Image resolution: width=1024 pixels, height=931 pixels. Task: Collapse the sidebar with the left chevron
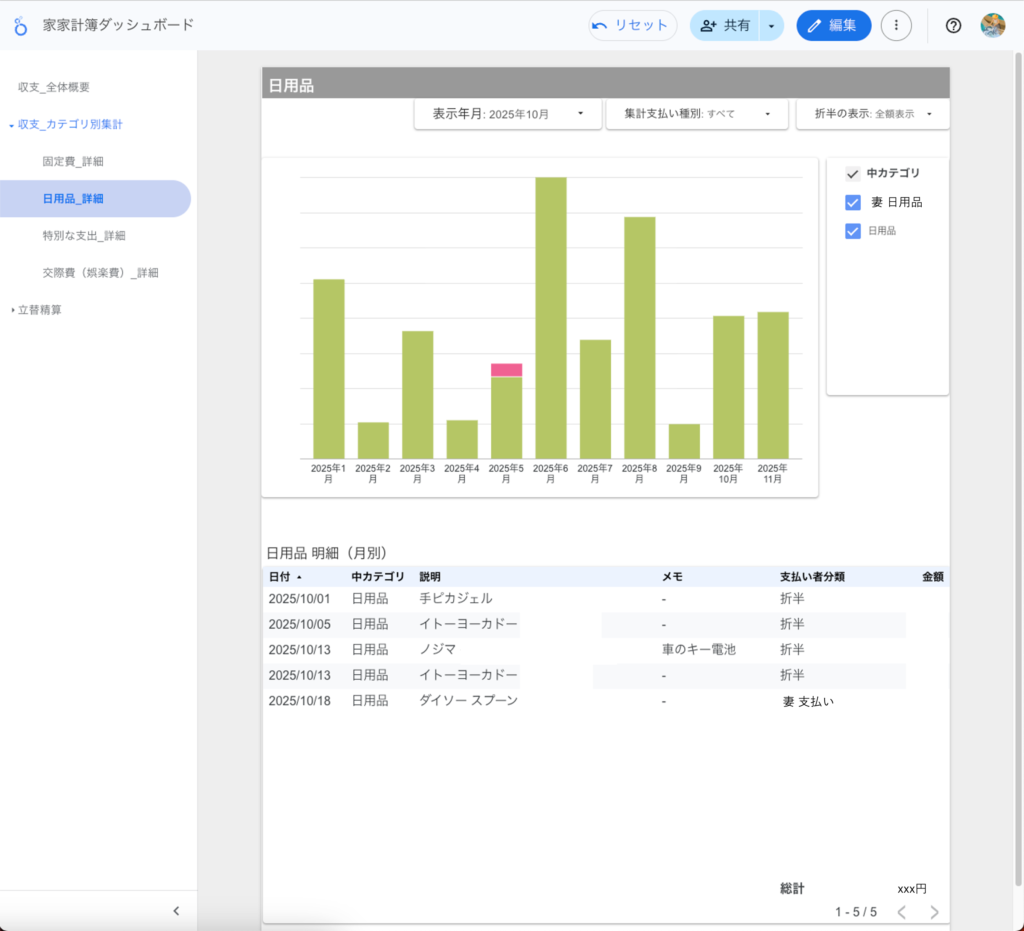[176, 910]
